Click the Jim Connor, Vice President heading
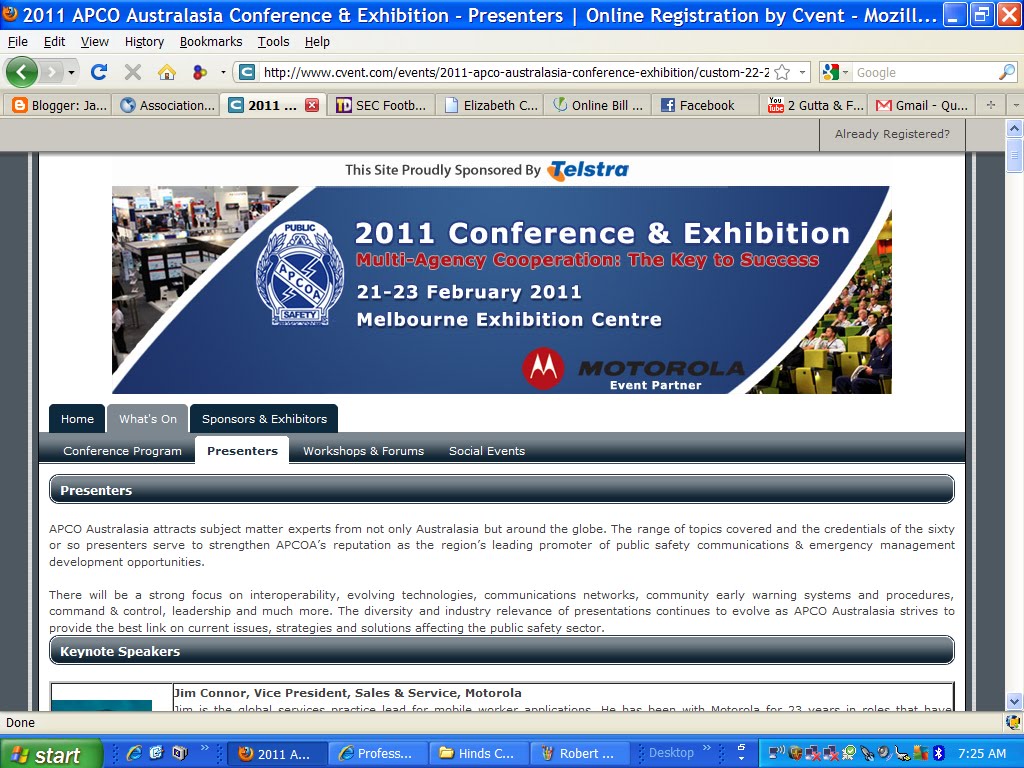 [x=347, y=693]
